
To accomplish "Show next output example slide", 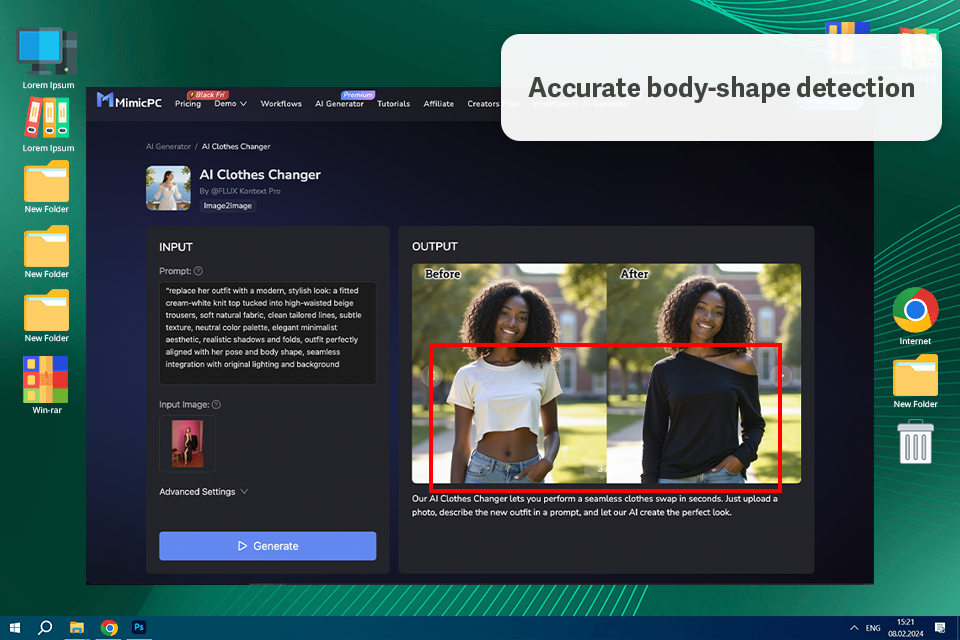I will 782,375.
